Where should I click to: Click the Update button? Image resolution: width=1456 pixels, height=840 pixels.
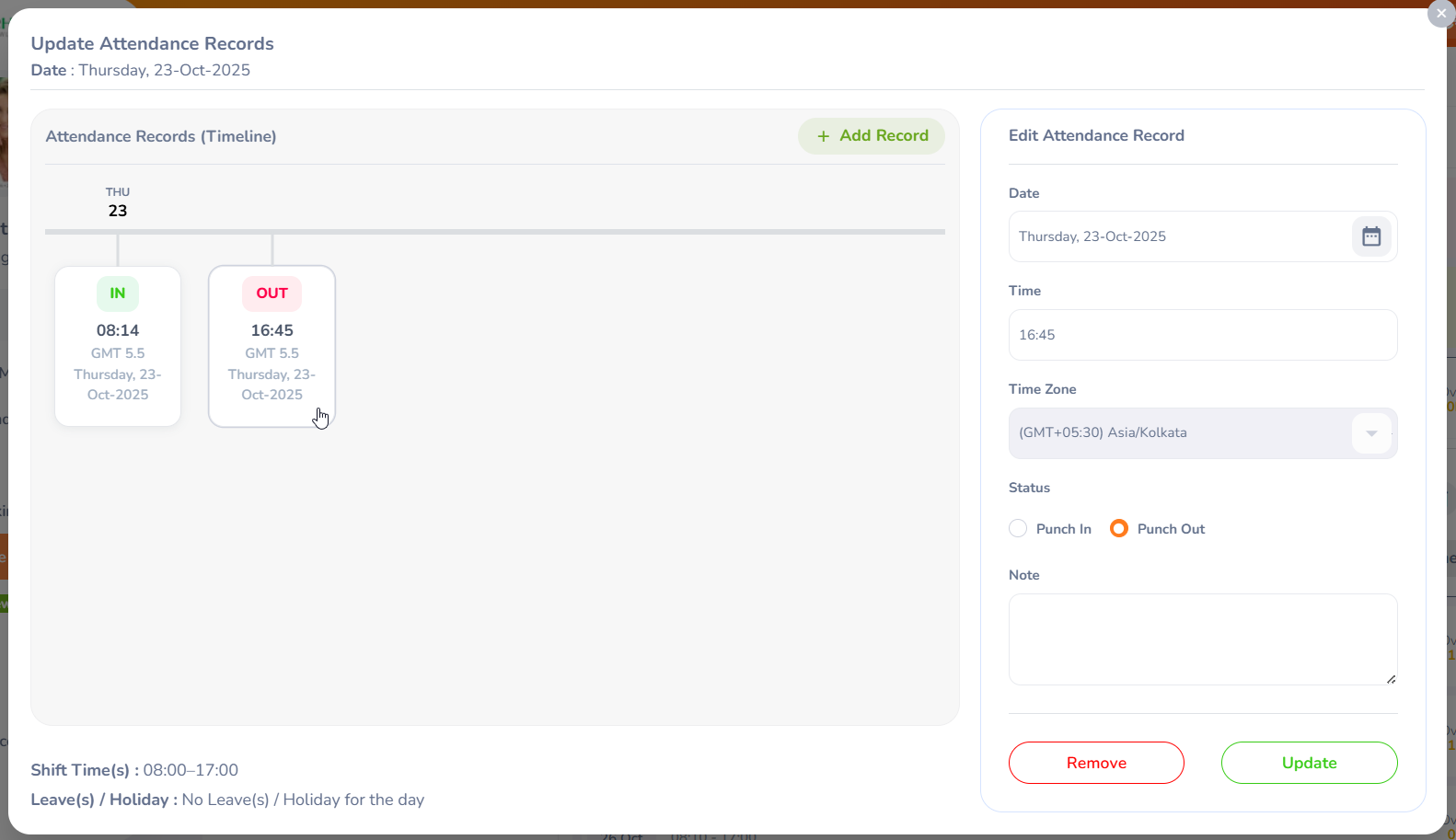click(x=1309, y=763)
